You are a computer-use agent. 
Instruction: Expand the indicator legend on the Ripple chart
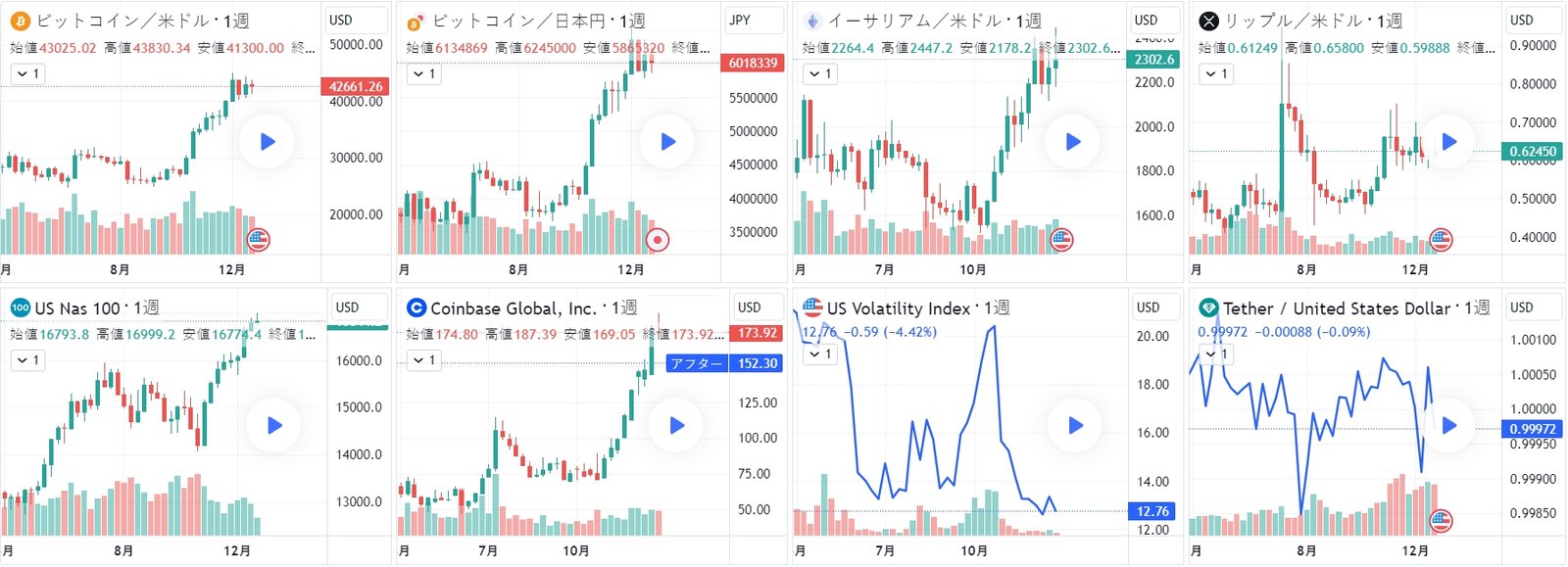pos(1215,73)
